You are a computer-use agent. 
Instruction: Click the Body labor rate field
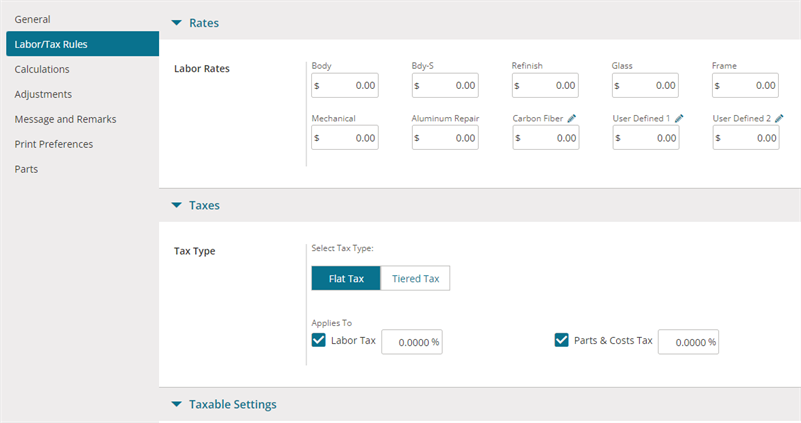coord(345,85)
